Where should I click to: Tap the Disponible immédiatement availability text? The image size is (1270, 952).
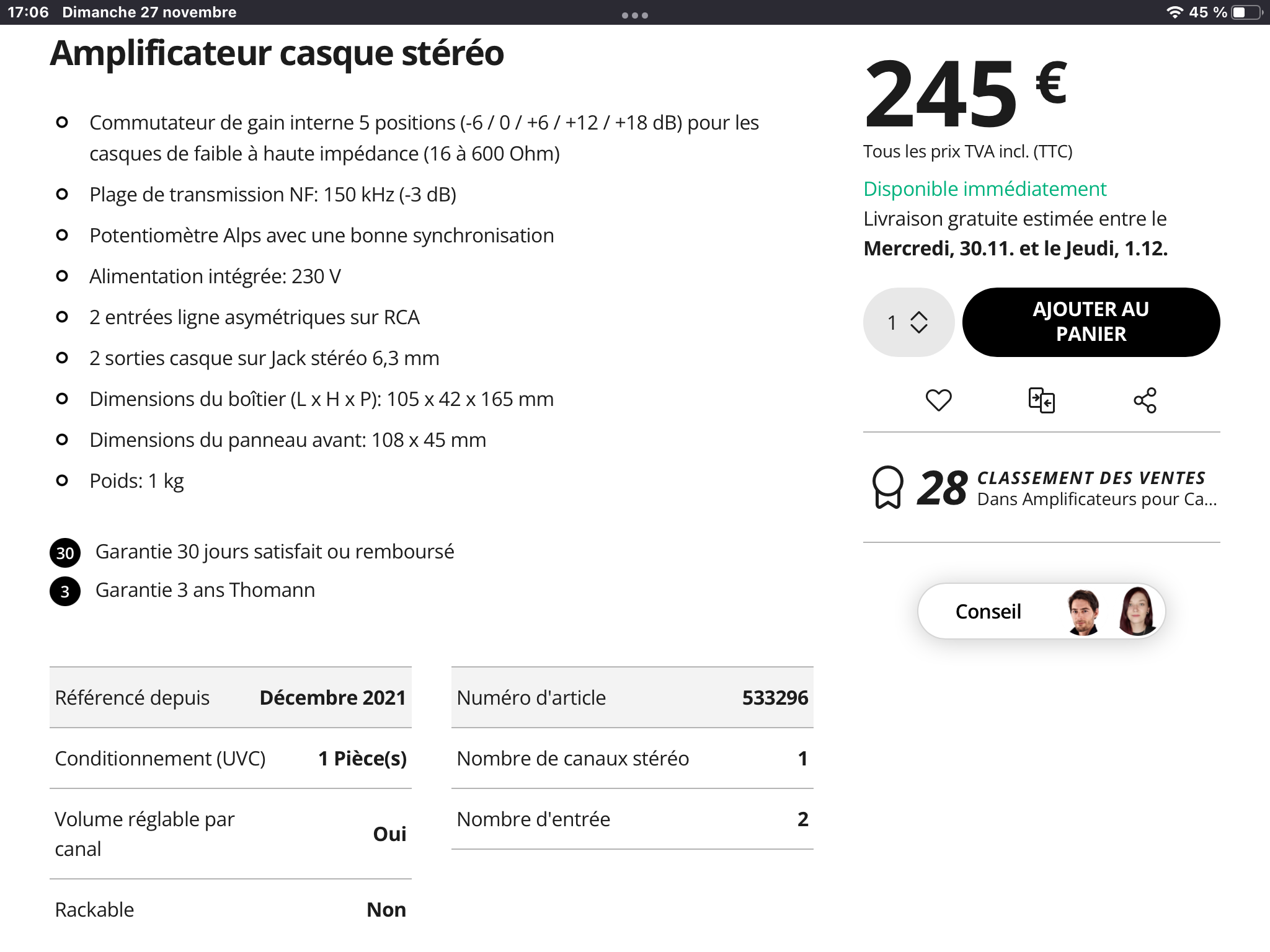(985, 189)
